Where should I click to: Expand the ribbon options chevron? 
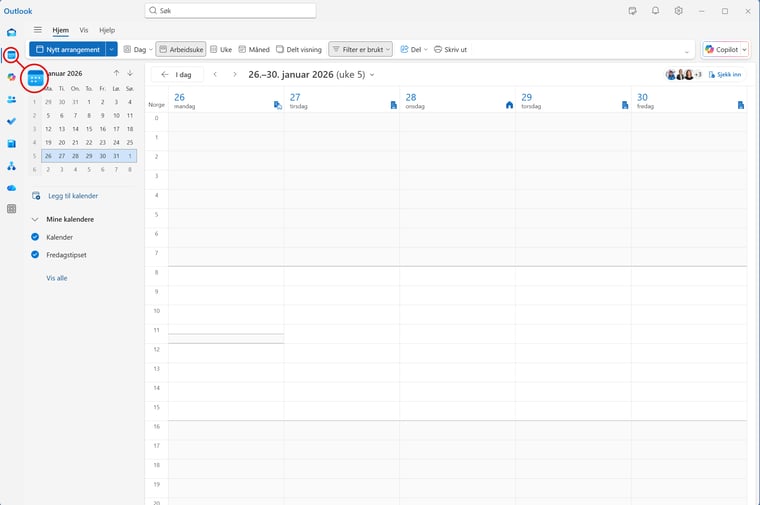point(687,52)
